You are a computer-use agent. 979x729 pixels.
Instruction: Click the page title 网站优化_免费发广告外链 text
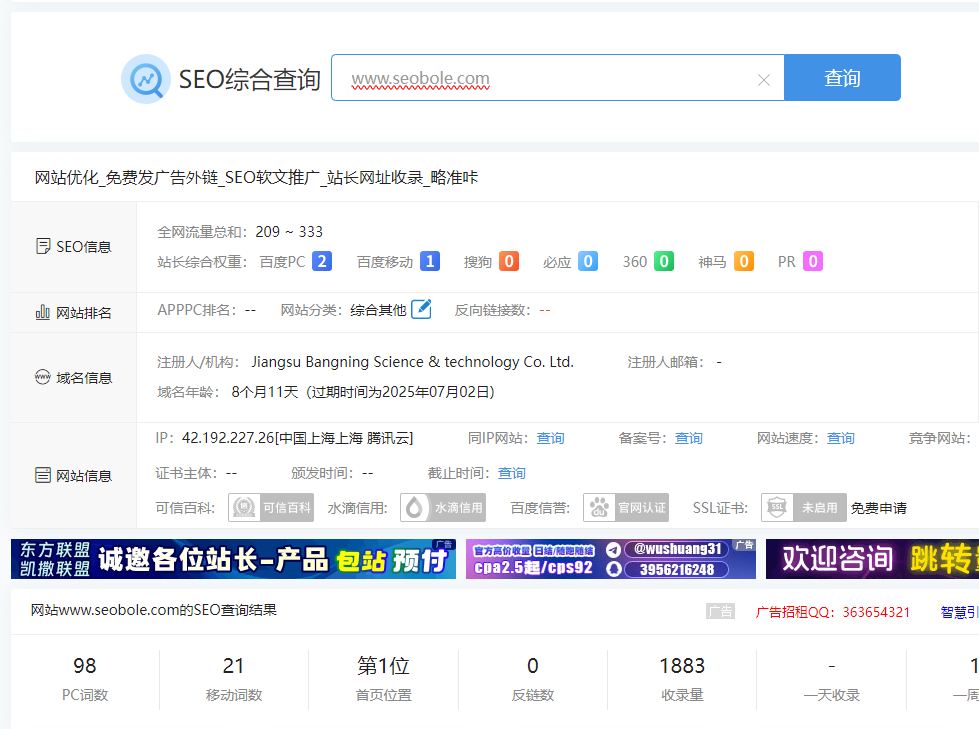(256, 178)
